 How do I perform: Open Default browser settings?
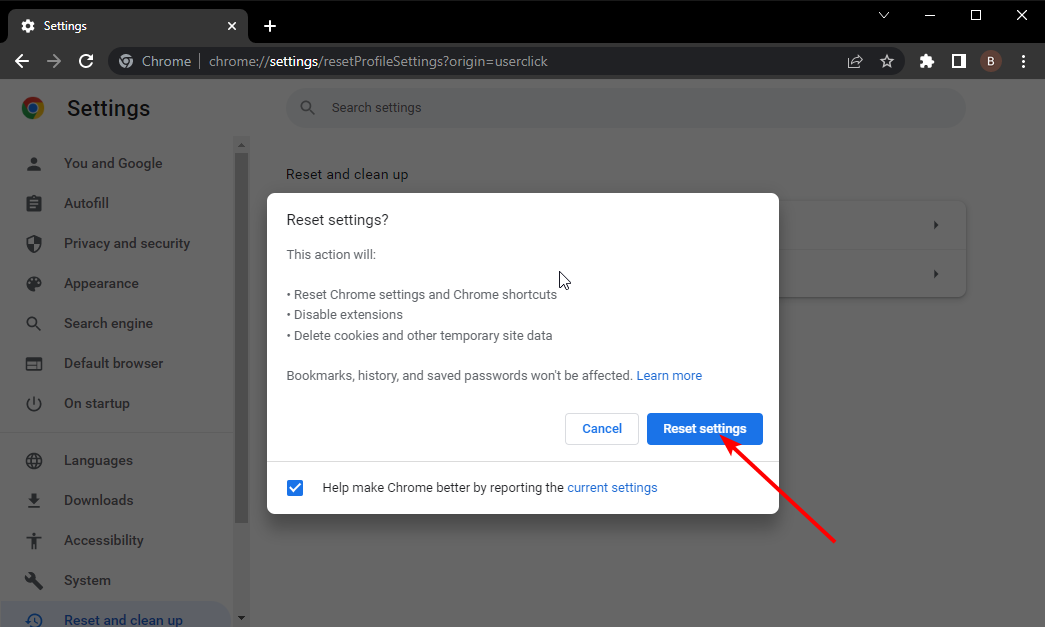point(113,363)
